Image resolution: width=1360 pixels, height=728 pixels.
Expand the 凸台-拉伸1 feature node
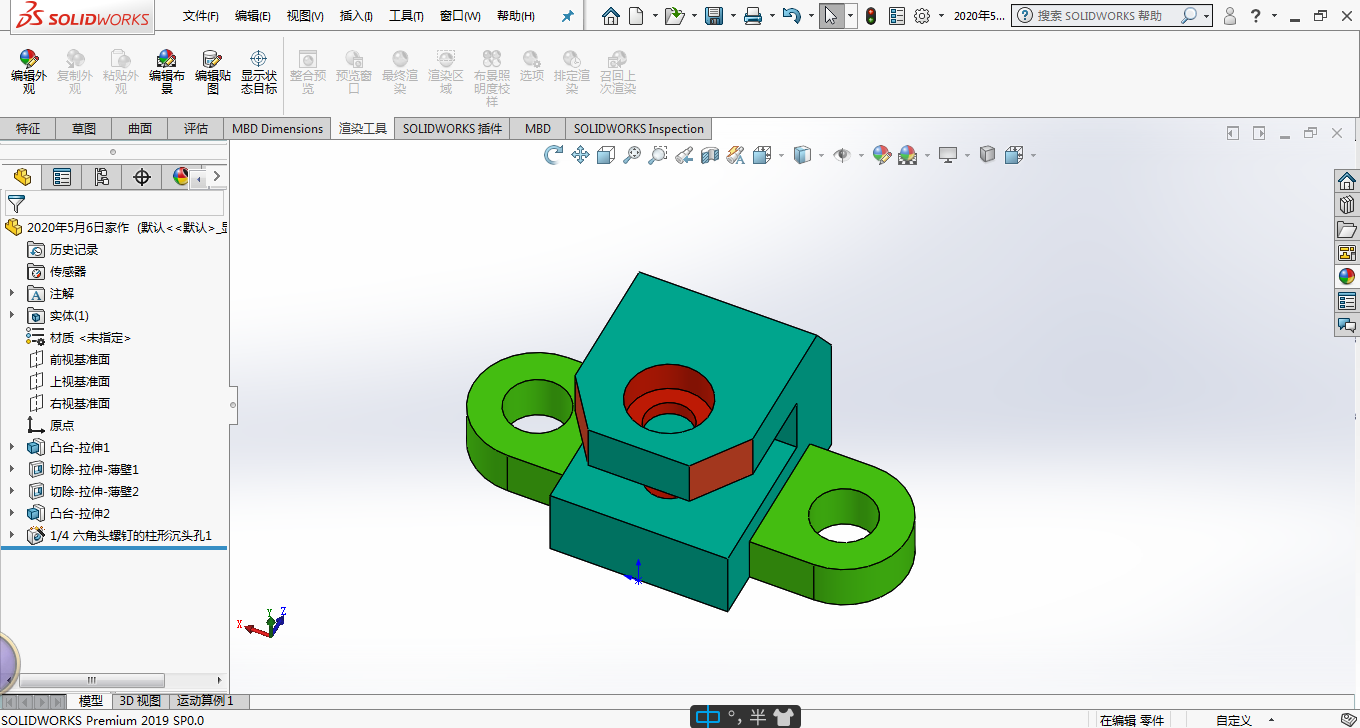12,447
